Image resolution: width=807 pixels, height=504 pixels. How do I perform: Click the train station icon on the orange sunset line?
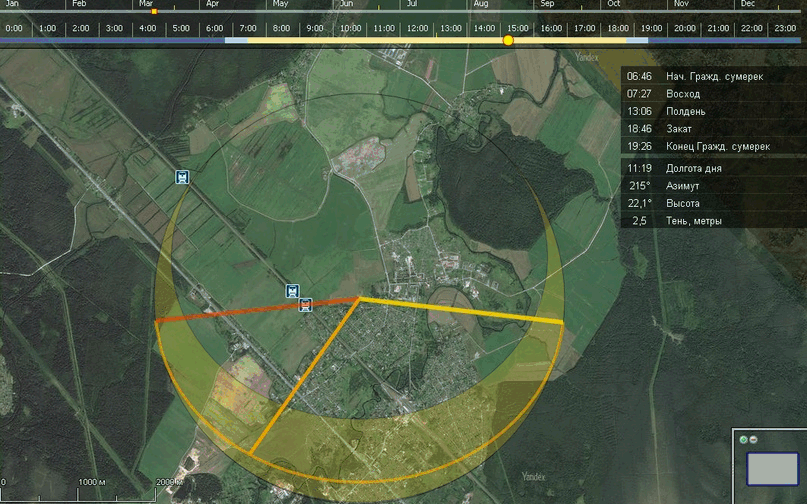[x=306, y=304]
